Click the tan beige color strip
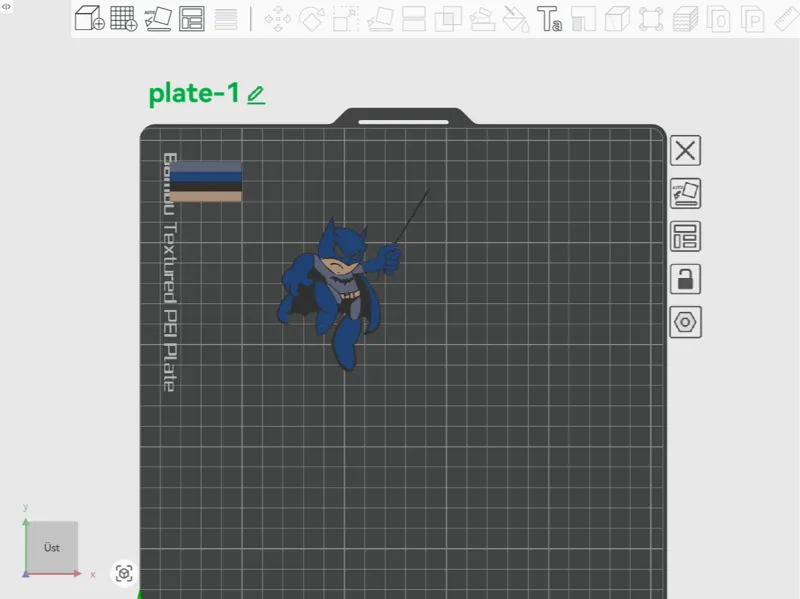The height and width of the screenshot is (599, 800). tap(206, 196)
